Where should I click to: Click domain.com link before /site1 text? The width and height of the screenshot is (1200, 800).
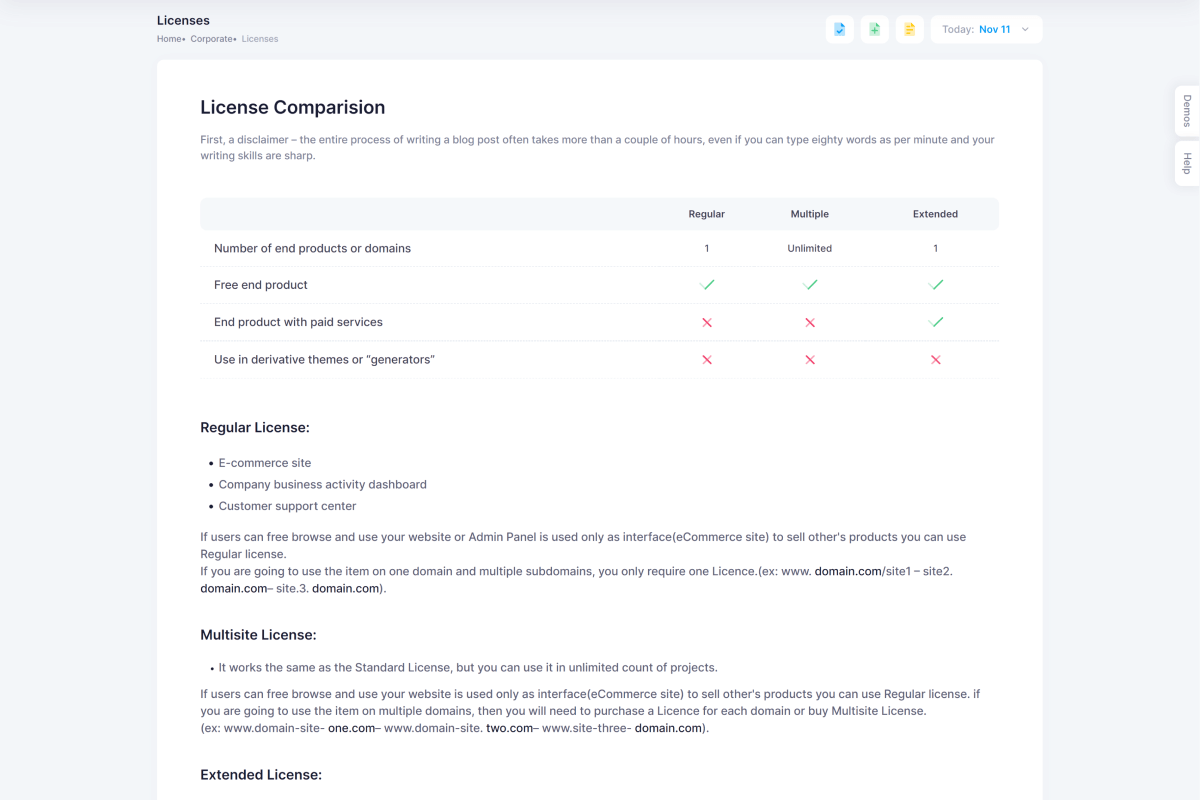[847, 571]
